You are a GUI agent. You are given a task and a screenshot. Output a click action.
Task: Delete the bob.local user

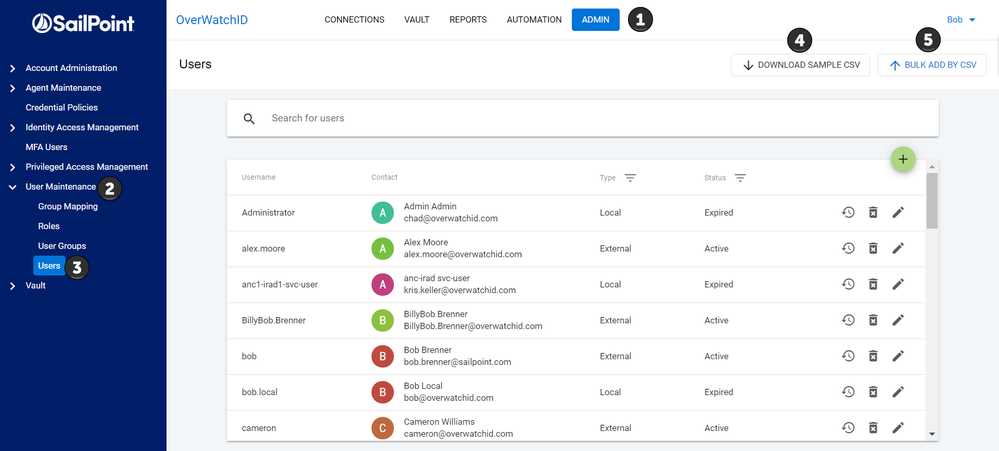tap(872, 393)
